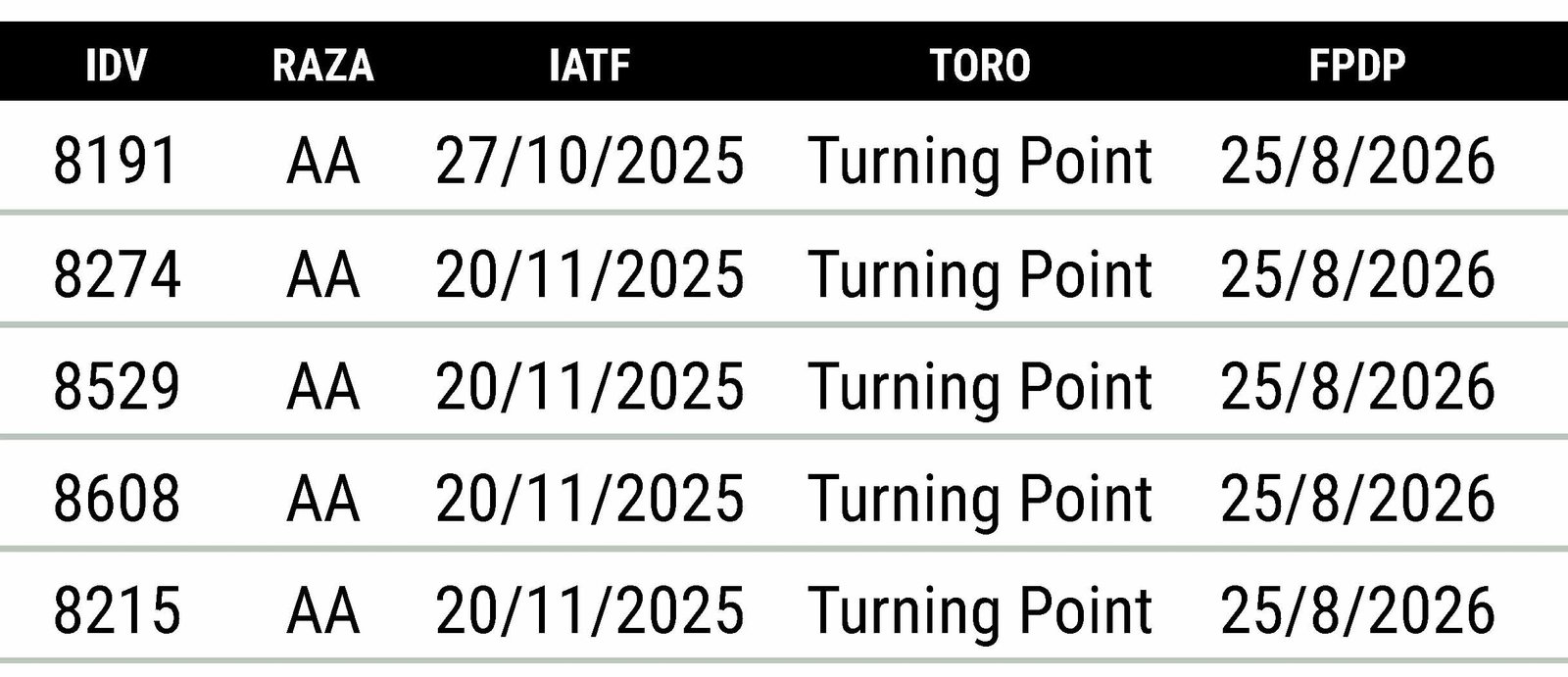
Task: Click the IATF column header
Action: [589, 66]
